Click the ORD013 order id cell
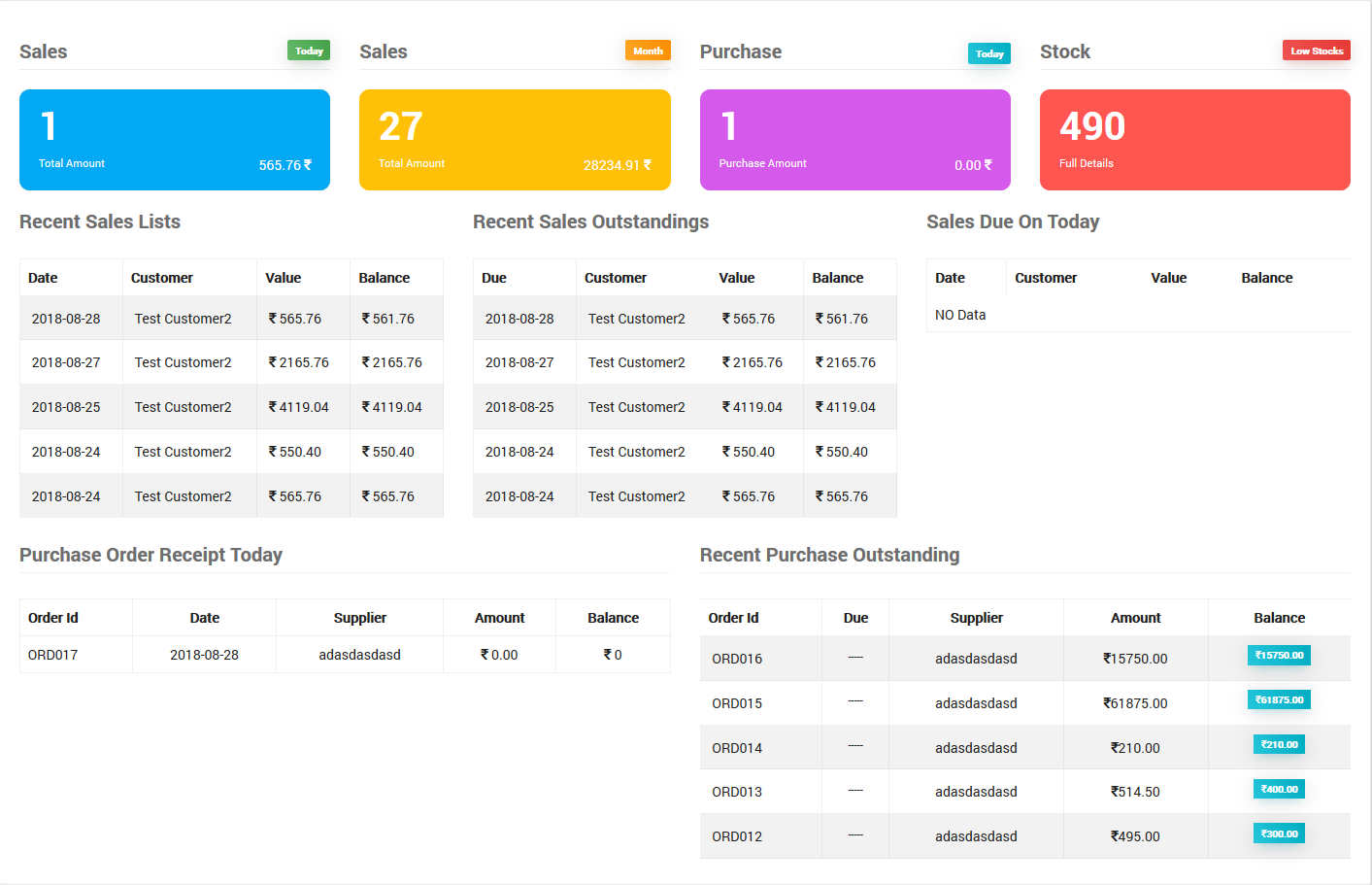Image resolution: width=1372 pixels, height=885 pixels. (x=737, y=791)
